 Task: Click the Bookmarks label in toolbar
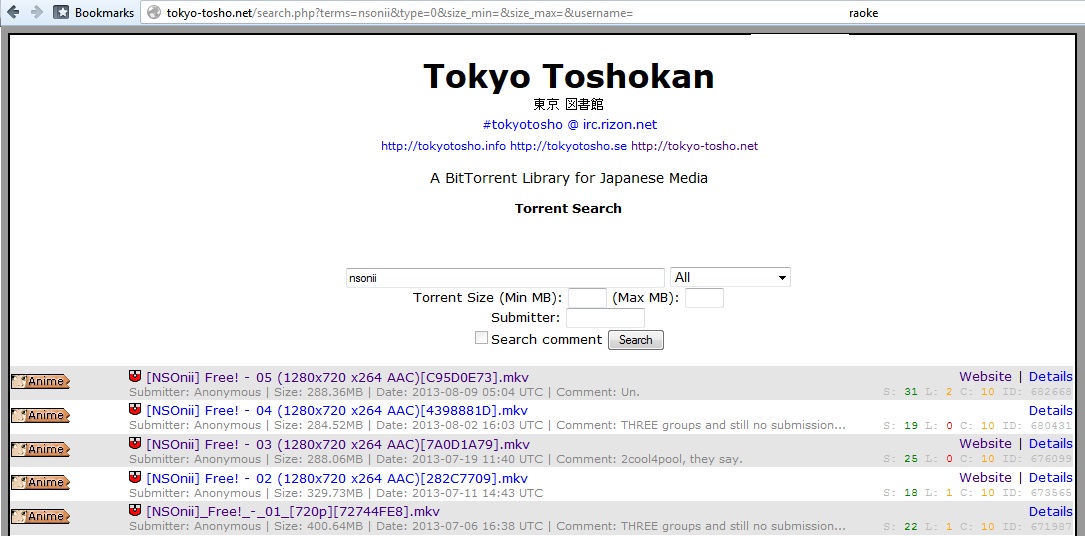click(x=104, y=12)
